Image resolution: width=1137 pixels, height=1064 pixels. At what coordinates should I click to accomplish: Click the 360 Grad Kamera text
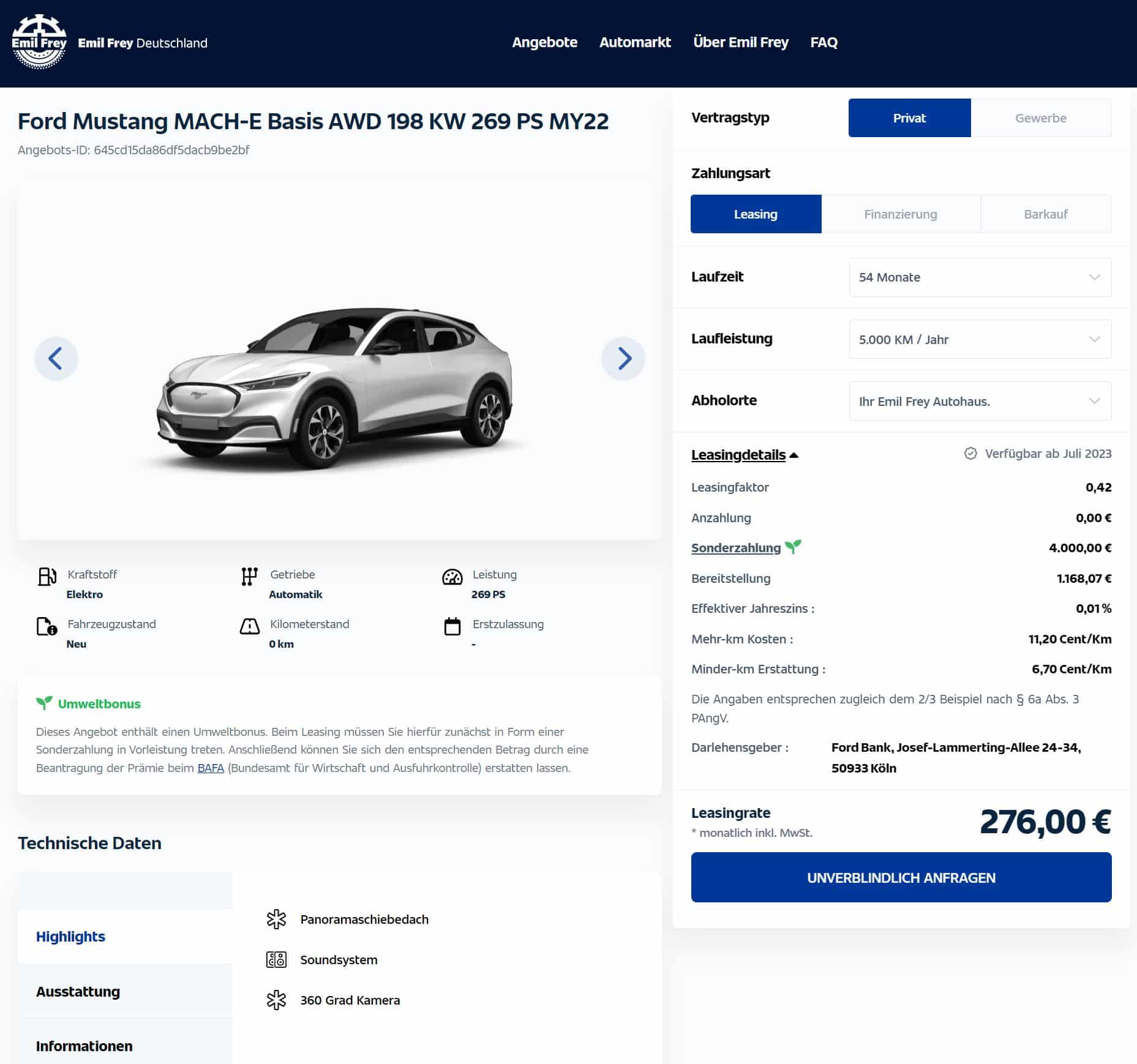pos(350,1000)
